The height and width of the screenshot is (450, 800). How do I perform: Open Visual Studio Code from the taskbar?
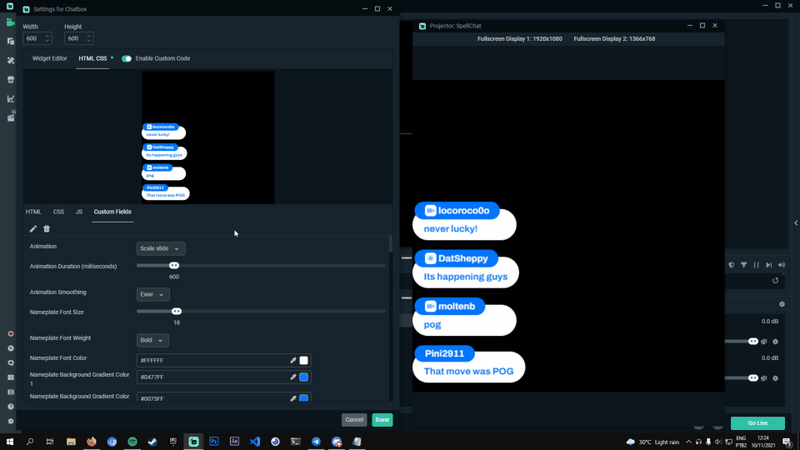click(x=255, y=441)
